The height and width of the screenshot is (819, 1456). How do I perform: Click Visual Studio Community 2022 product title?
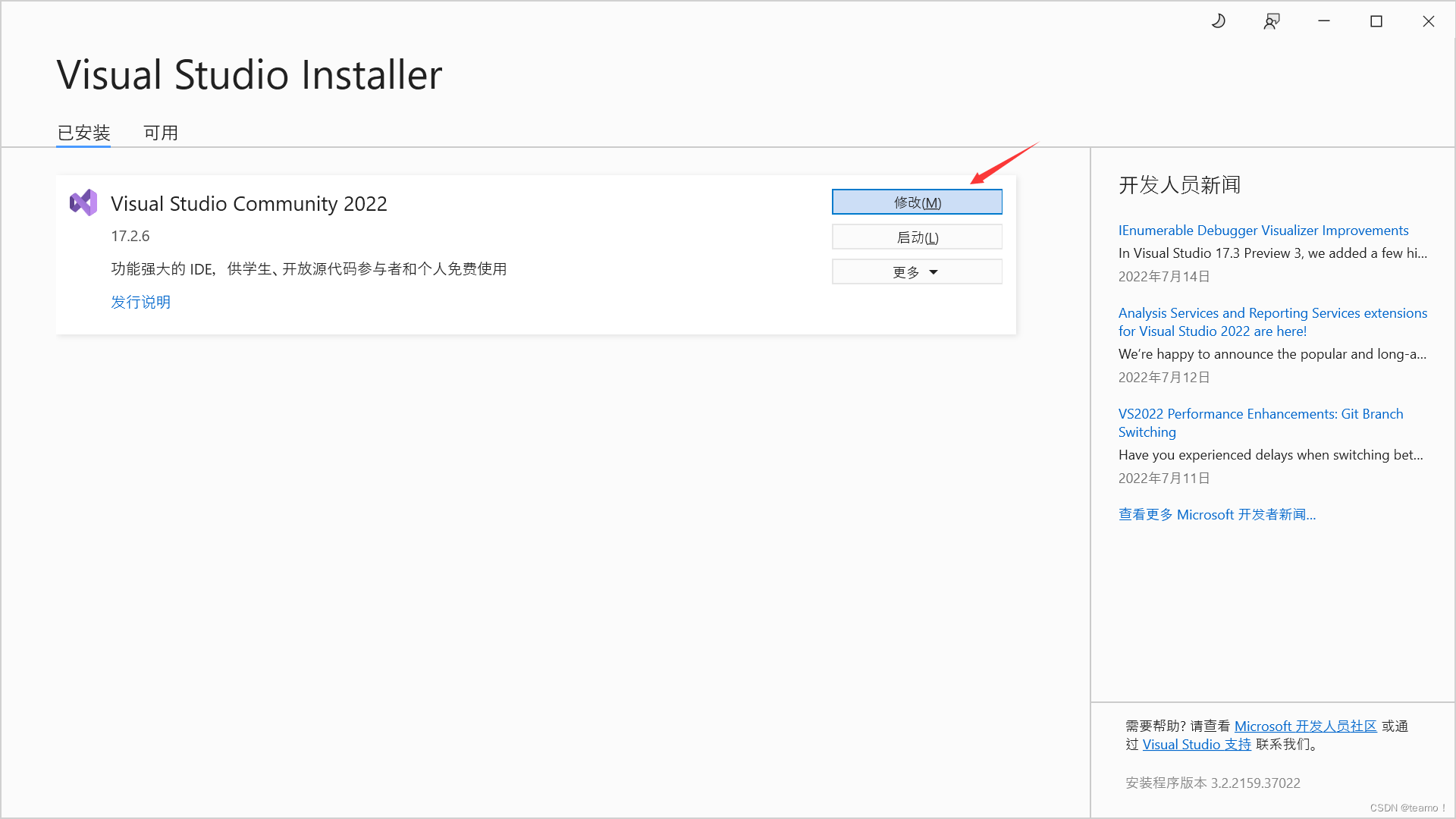(x=249, y=204)
